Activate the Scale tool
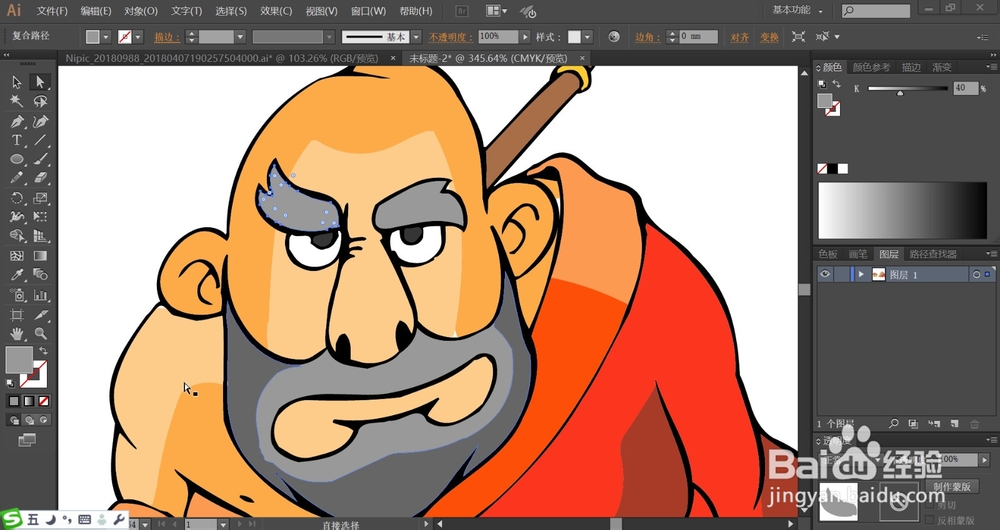Image resolution: width=1000 pixels, height=530 pixels. click(x=40, y=198)
